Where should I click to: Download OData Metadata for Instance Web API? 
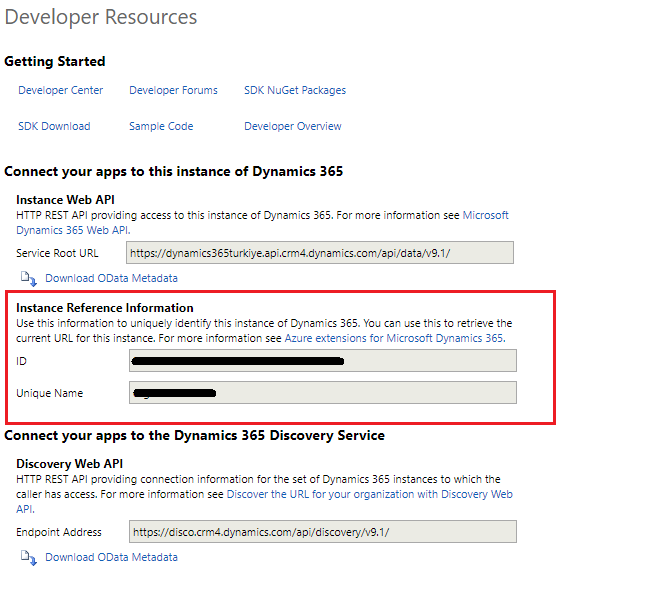point(111,278)
